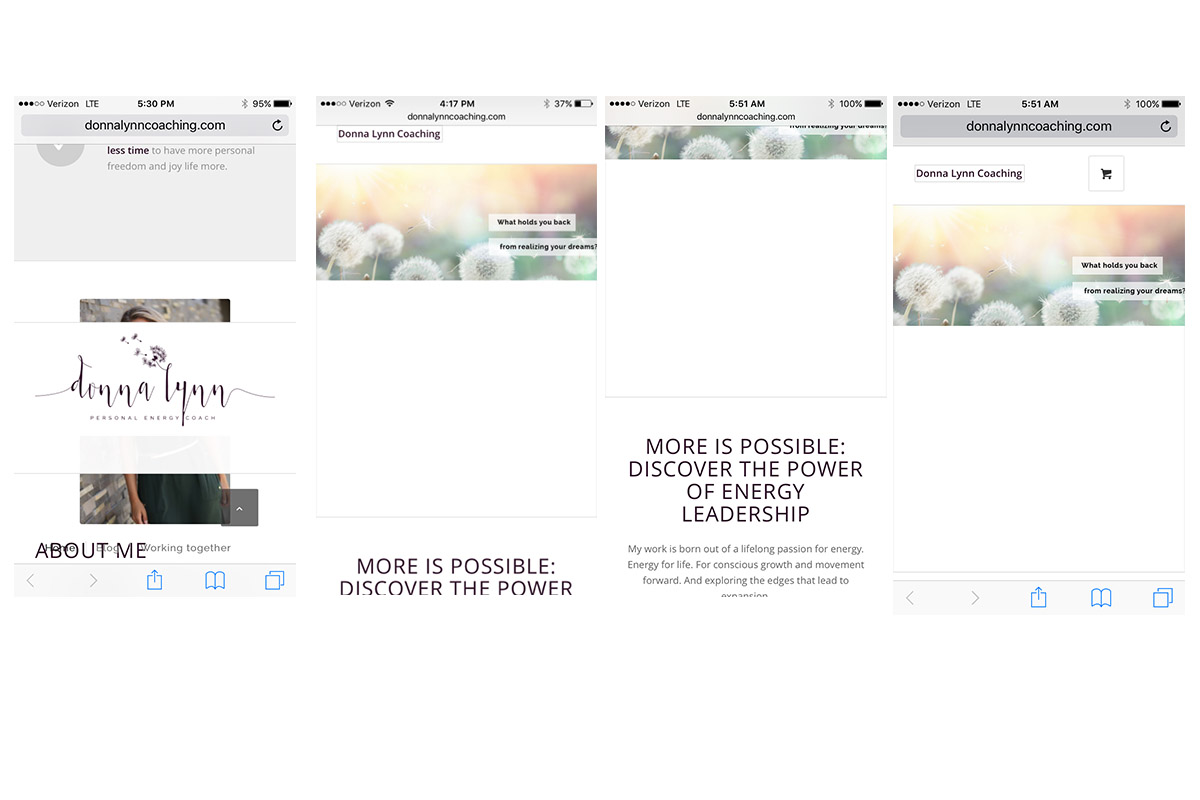
Task: Tap the Wi-Fi icon in the 4:17 PM status bar
Action: click(390, 104)
